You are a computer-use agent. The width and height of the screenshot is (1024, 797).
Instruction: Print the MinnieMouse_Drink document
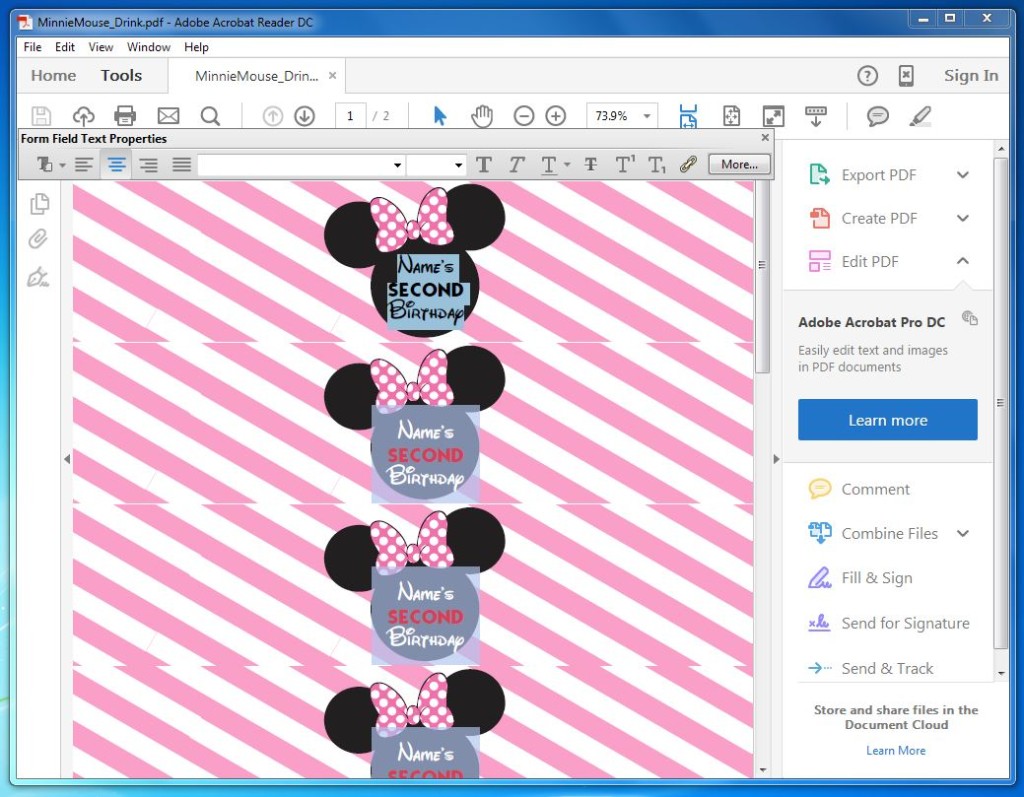[x=124, y=115]
